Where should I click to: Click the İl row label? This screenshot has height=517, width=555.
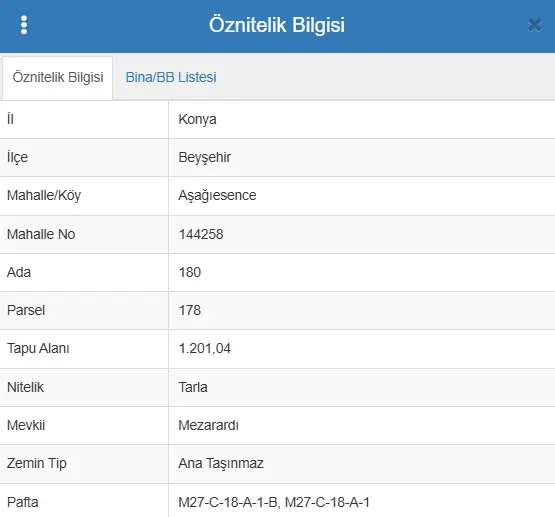coord(10,119)
